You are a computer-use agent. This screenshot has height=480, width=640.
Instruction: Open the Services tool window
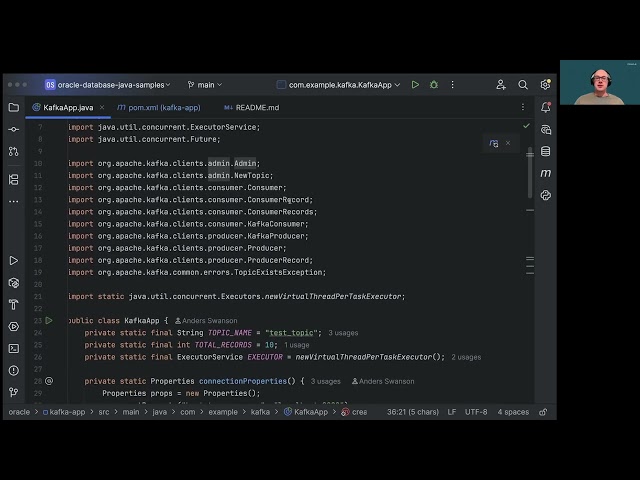13,327
